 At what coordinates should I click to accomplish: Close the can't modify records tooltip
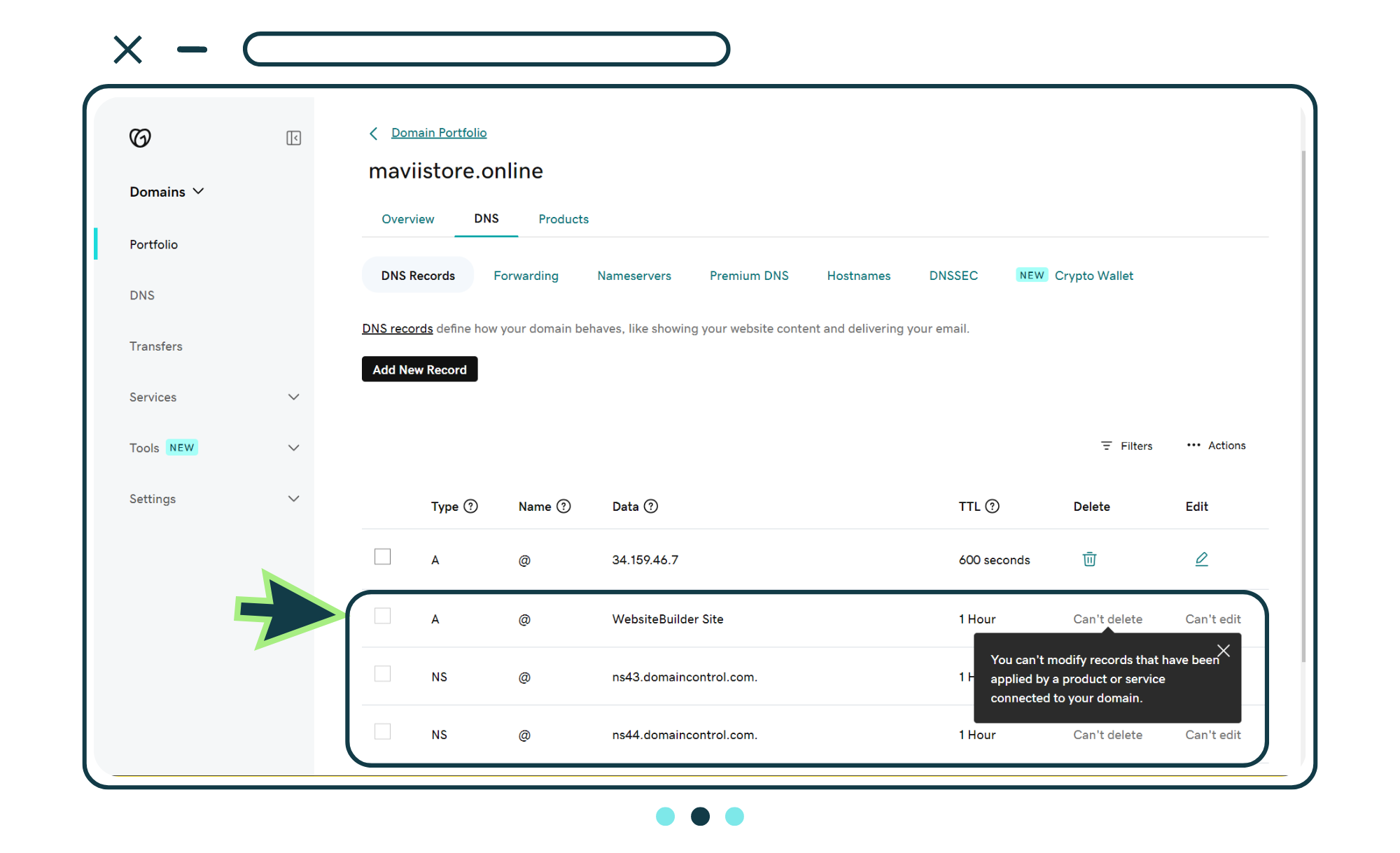pyautogui.click(x=1223, y=651)
